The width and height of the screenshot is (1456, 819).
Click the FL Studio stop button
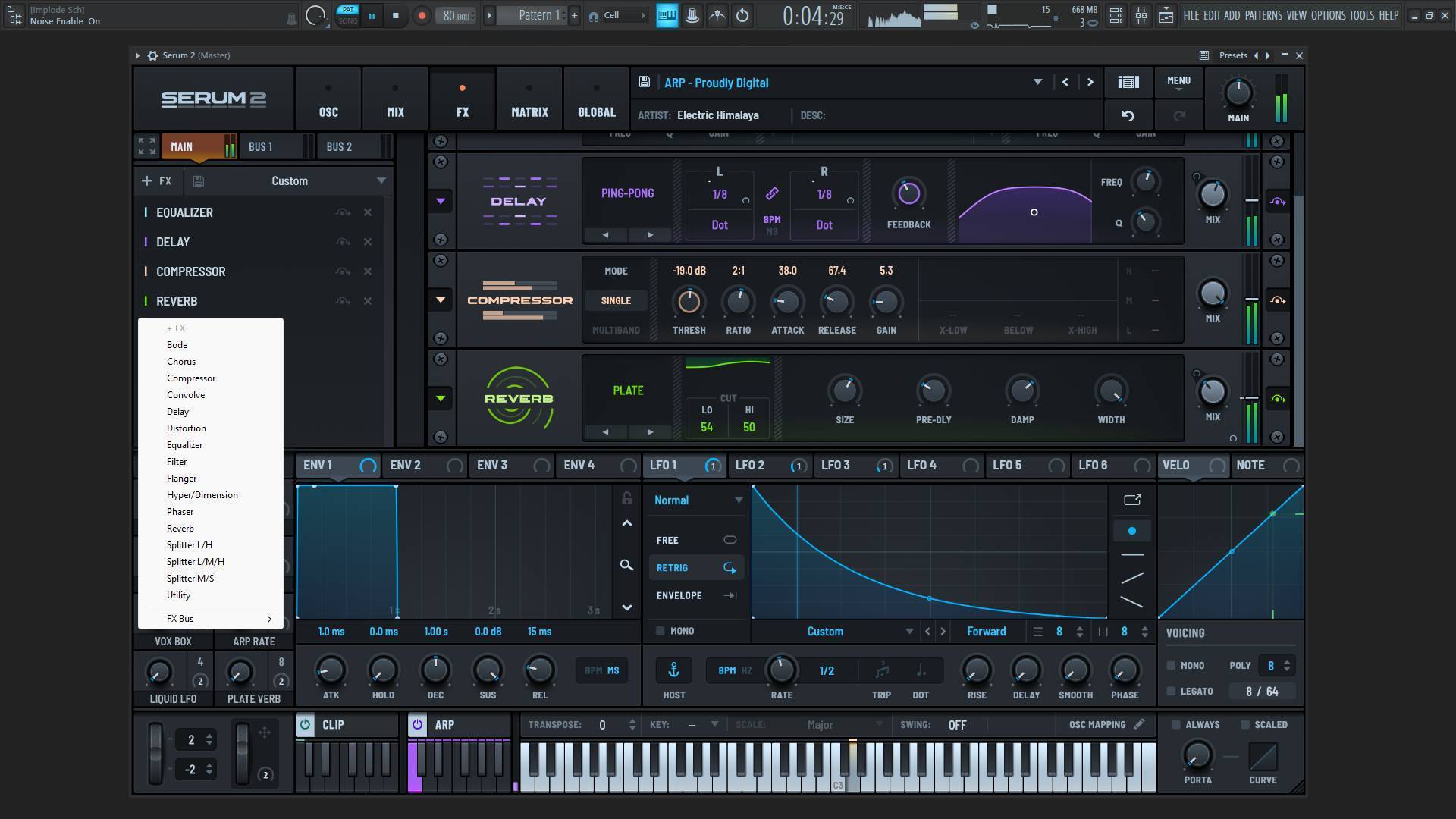pos(395,15)
